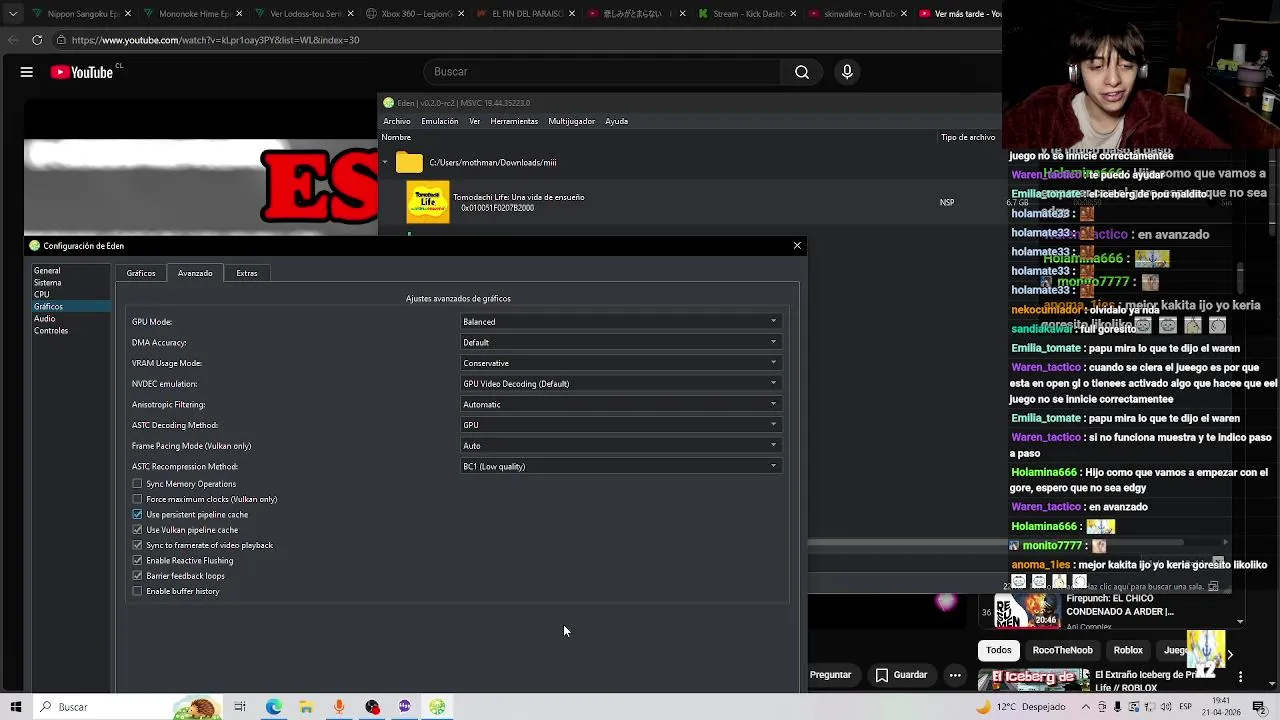Select the Roblox category chip

click(1128, 650)
